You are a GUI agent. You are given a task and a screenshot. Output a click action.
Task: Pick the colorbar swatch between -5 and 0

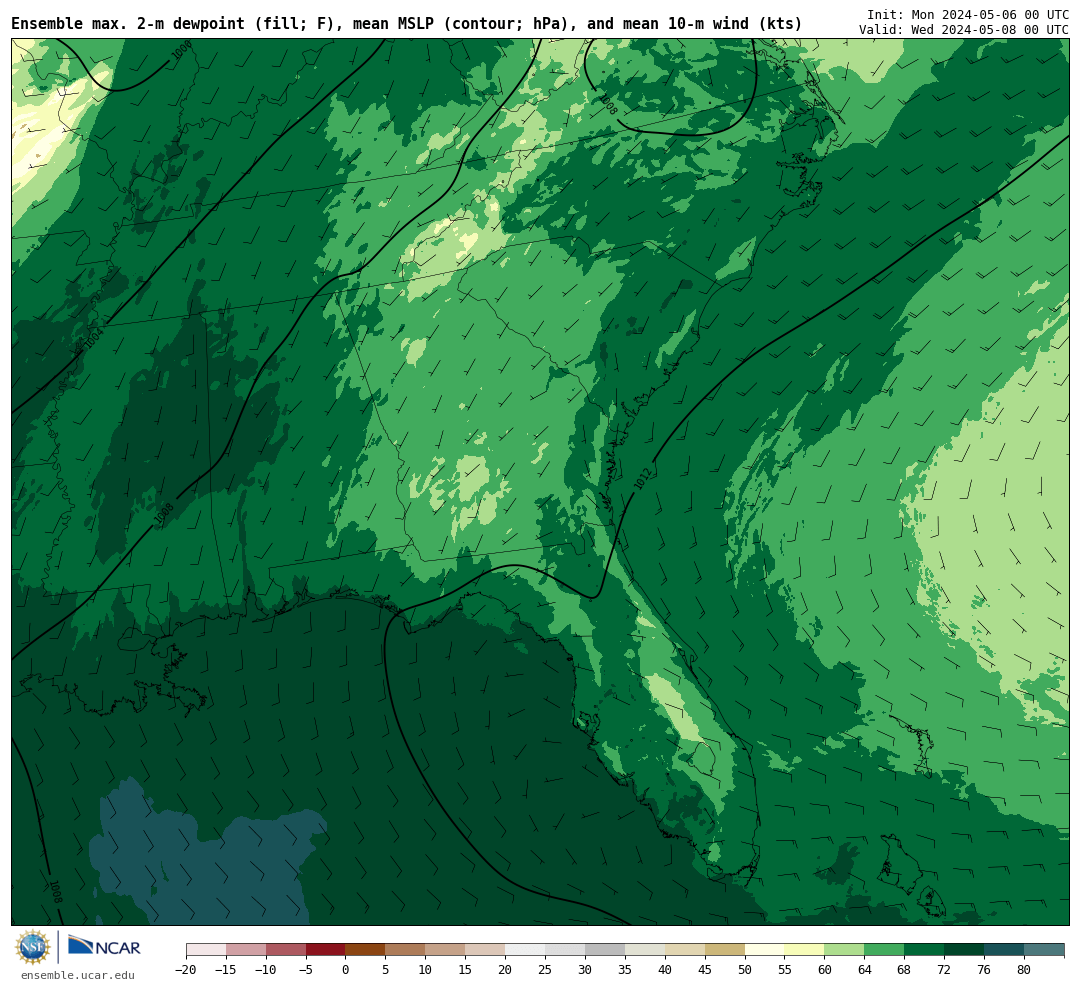[x=326, y=950]
